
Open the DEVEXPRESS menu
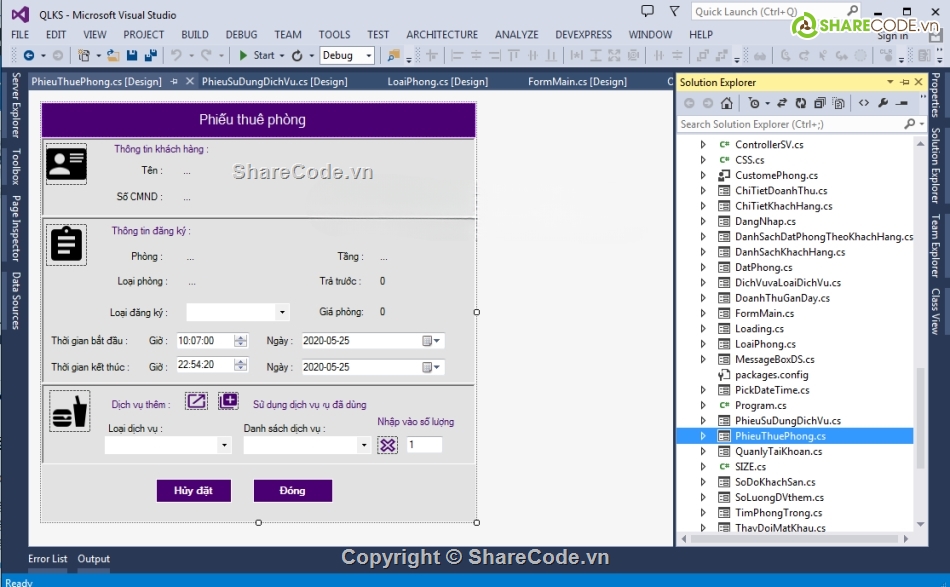(x=583, y=35)
